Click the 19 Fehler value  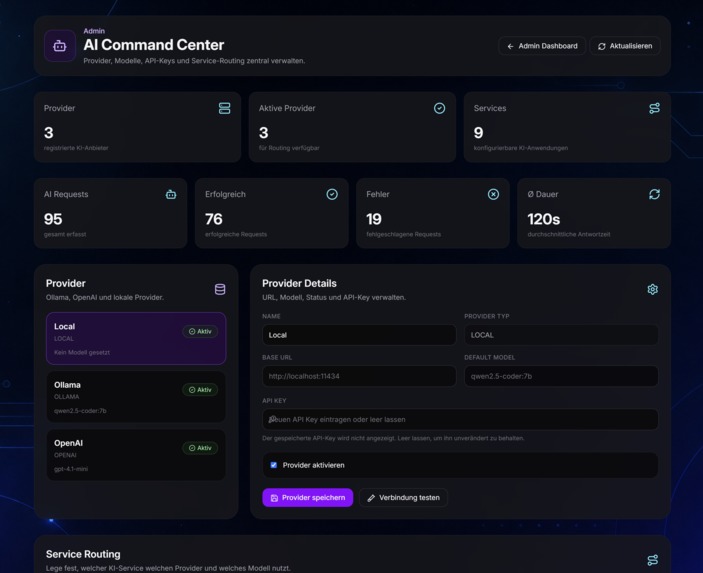pos(374,219)
